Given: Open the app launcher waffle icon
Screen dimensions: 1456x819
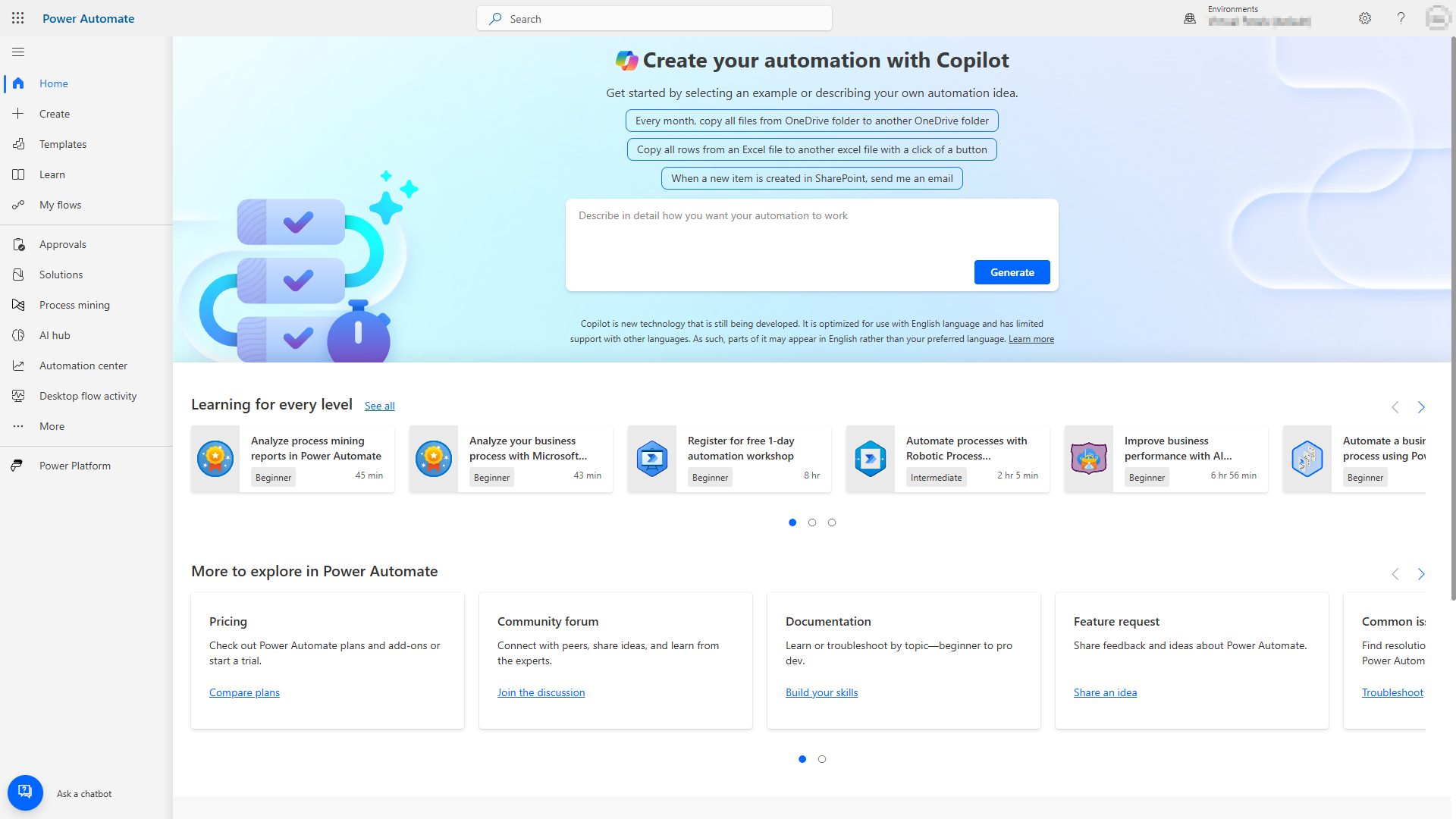Looking at the screenshot, I should [18, 18].
